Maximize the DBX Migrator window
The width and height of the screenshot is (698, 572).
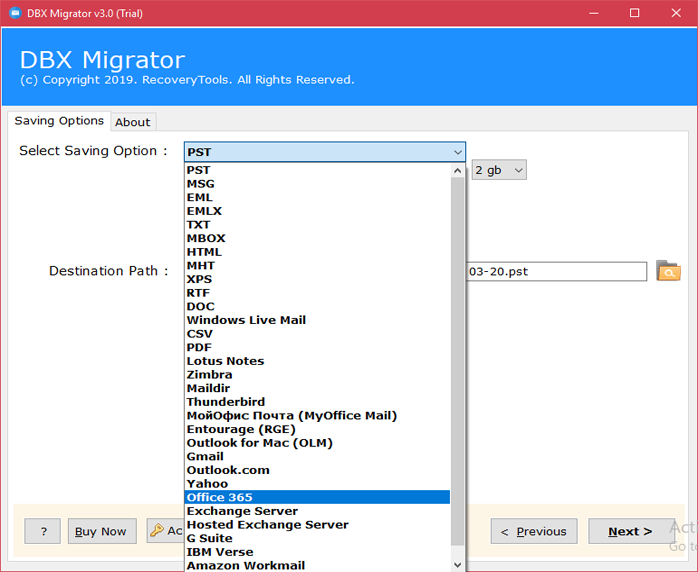(634, 13)
